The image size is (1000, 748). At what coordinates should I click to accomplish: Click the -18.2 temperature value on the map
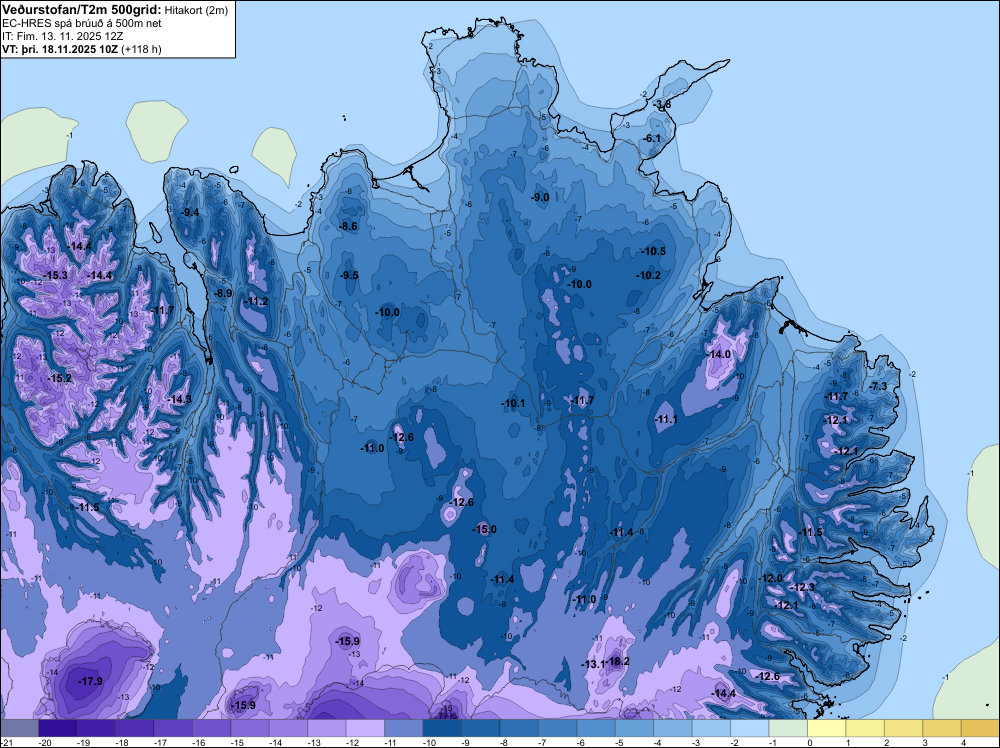pyautogui.click(x=617, y=661)
